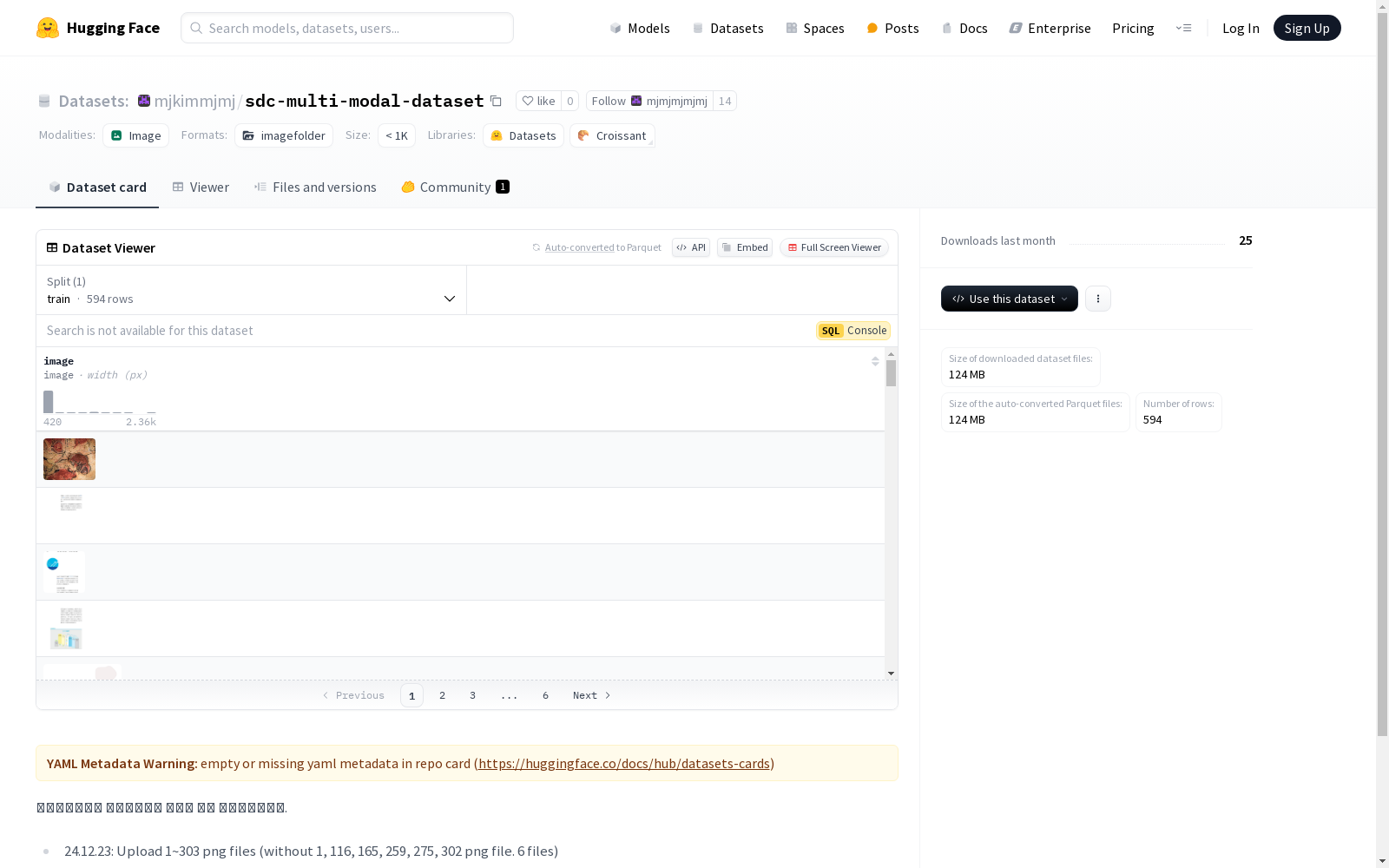Switch to the Viewer tab

(201, 187)
